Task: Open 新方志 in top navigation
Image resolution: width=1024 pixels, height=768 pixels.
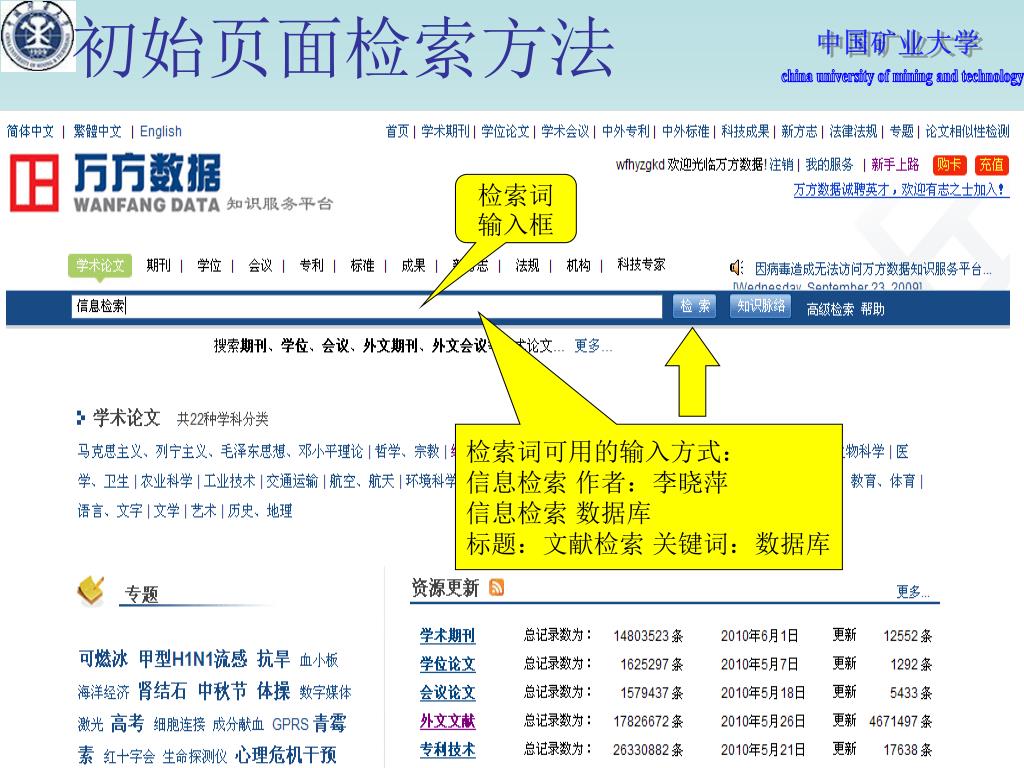Action: tap(799, 131)
